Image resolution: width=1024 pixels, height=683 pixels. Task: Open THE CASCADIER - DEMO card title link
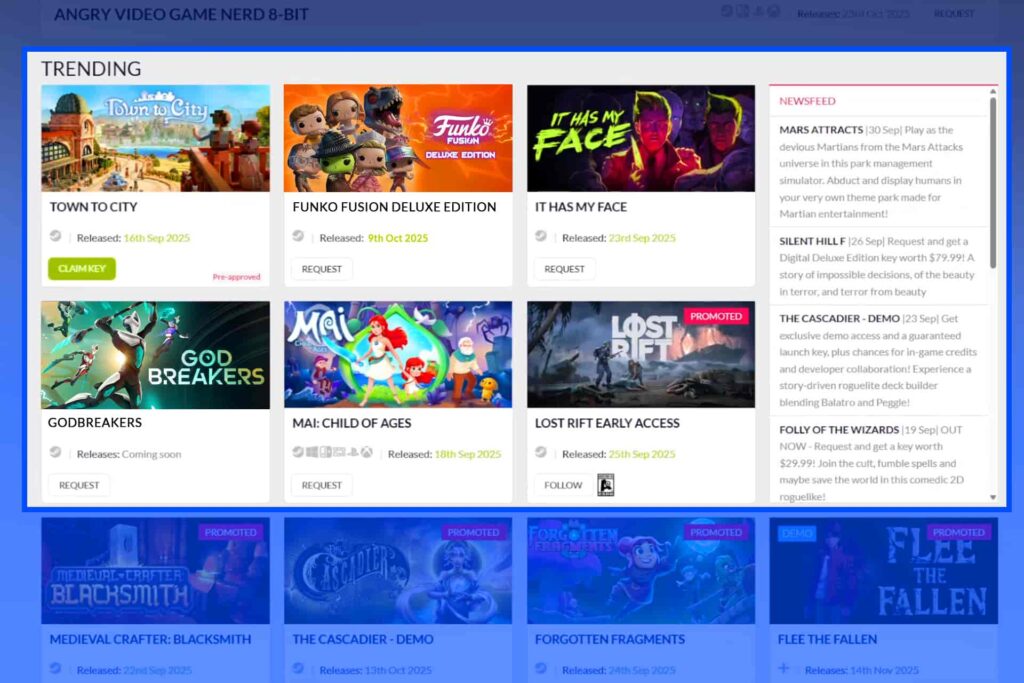(x=362, y=639)
